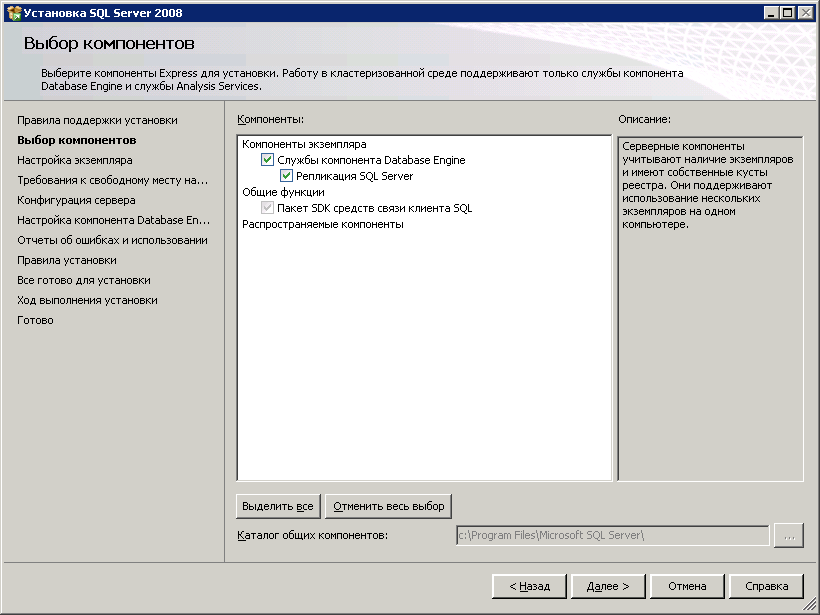
Task: Select Распространяемые компоненты tree node
Action: click(322, 224)
